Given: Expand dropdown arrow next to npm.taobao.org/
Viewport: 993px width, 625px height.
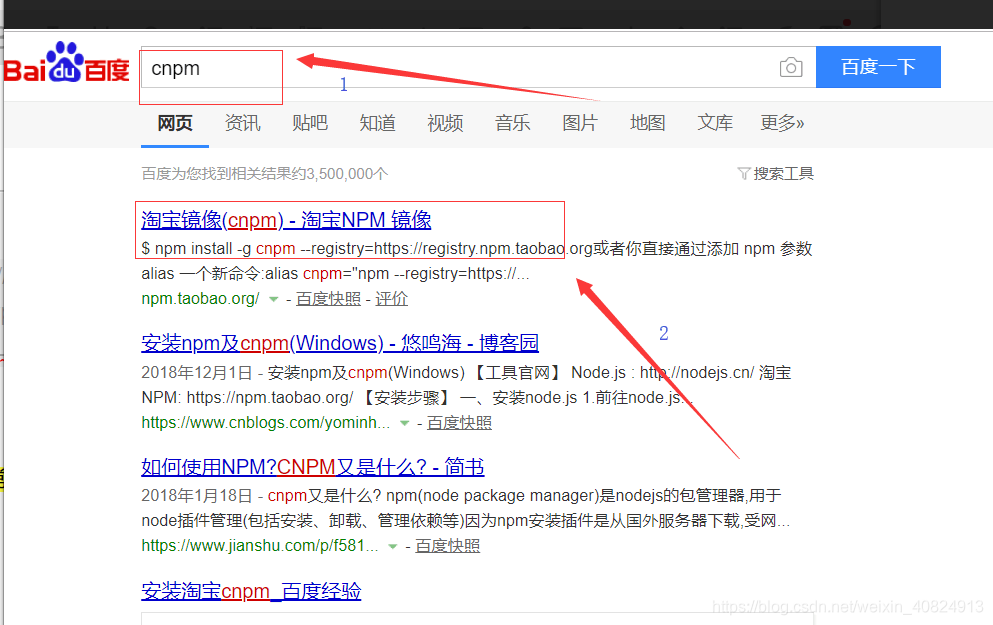Looking at the screenshot, I should 274,299.
